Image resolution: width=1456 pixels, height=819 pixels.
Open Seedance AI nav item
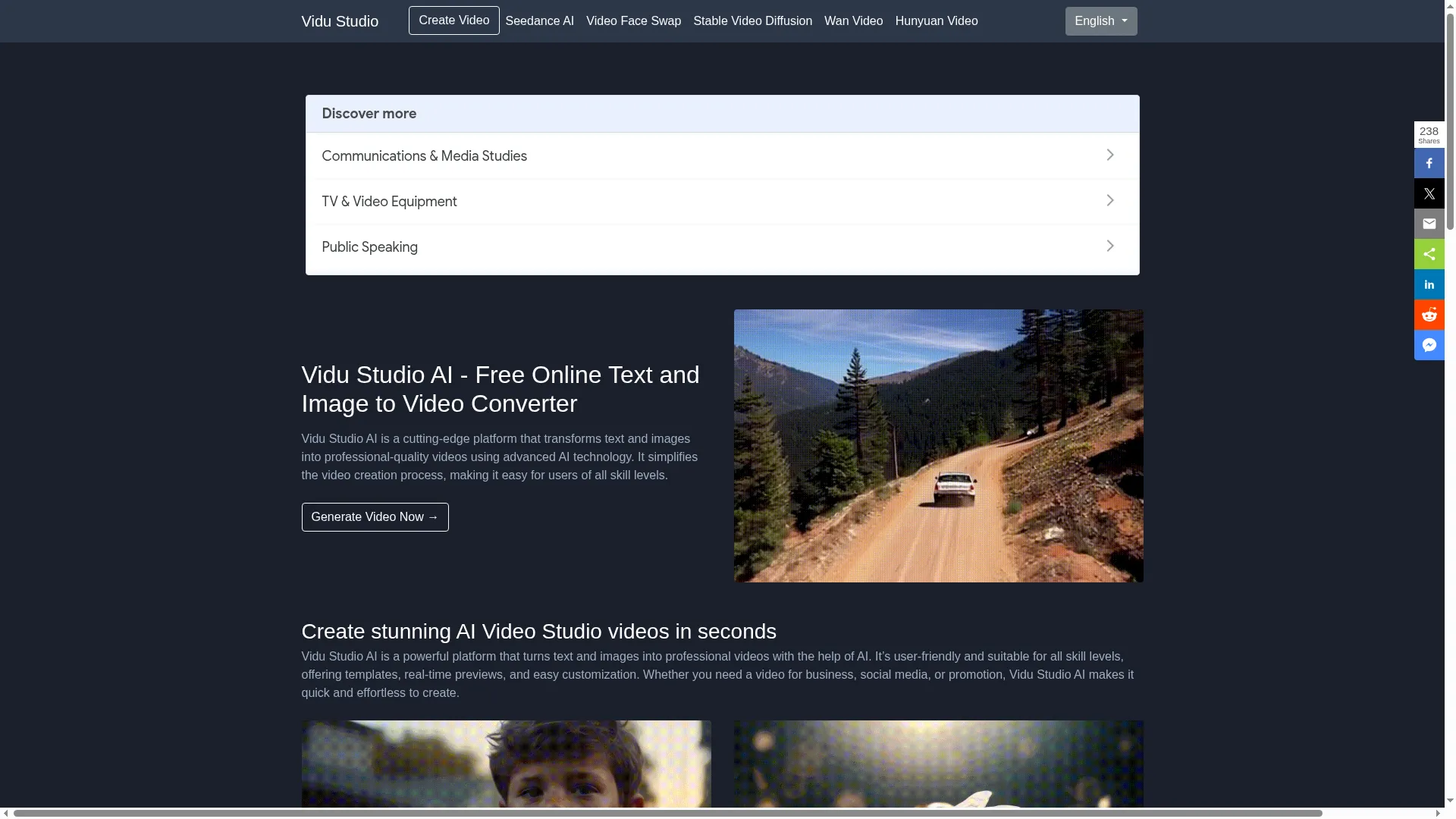(539, 21)
